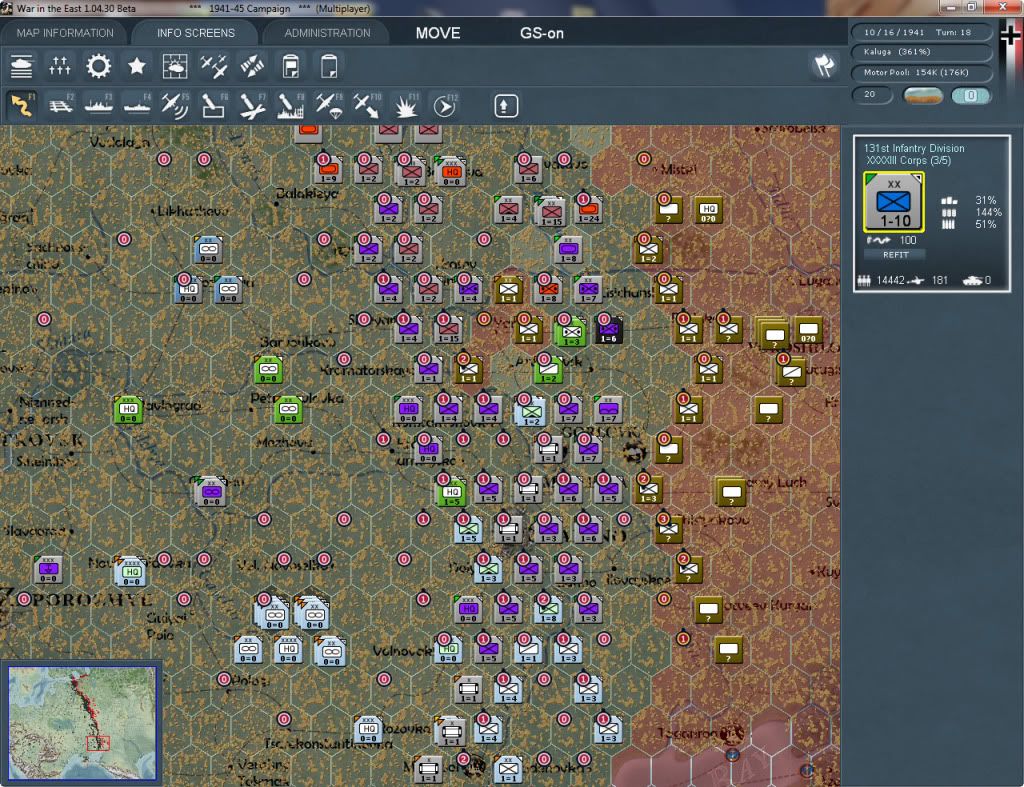This screenshot has width=1024, height=787.
Task: Click the 51% ammunition value
Action: click(985, 224)
